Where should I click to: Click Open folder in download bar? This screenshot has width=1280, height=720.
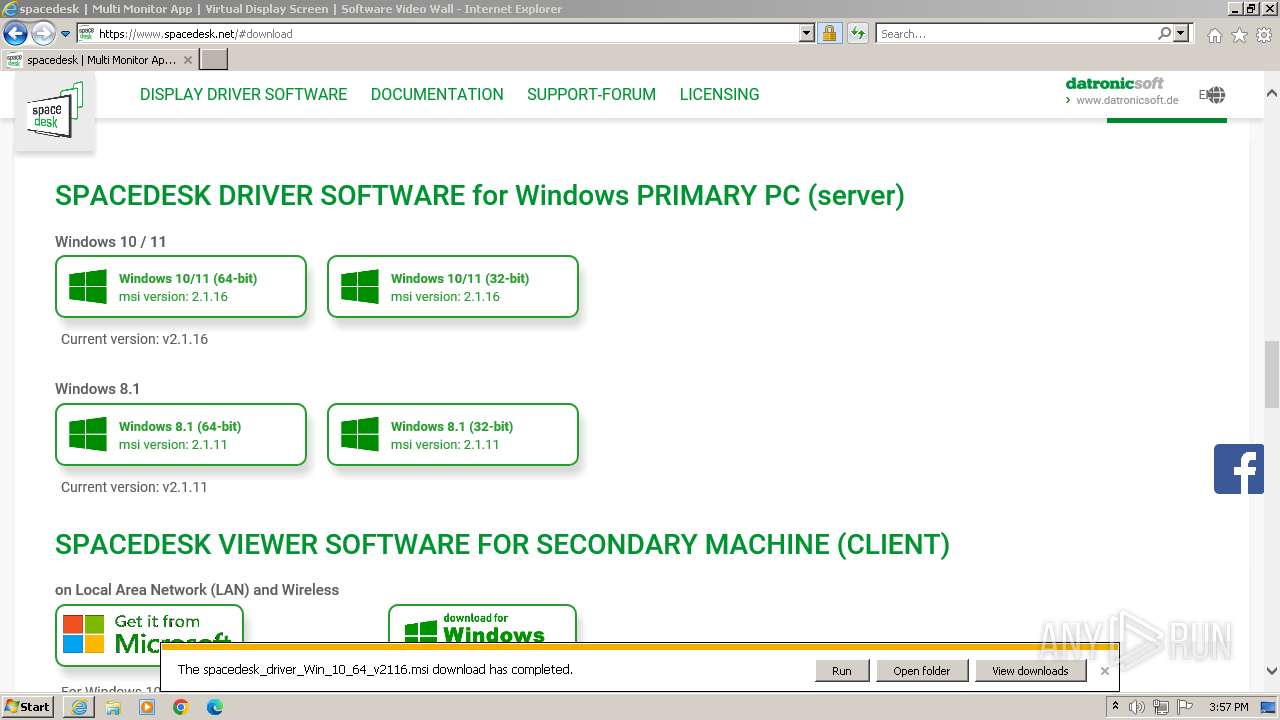point(922,671)
